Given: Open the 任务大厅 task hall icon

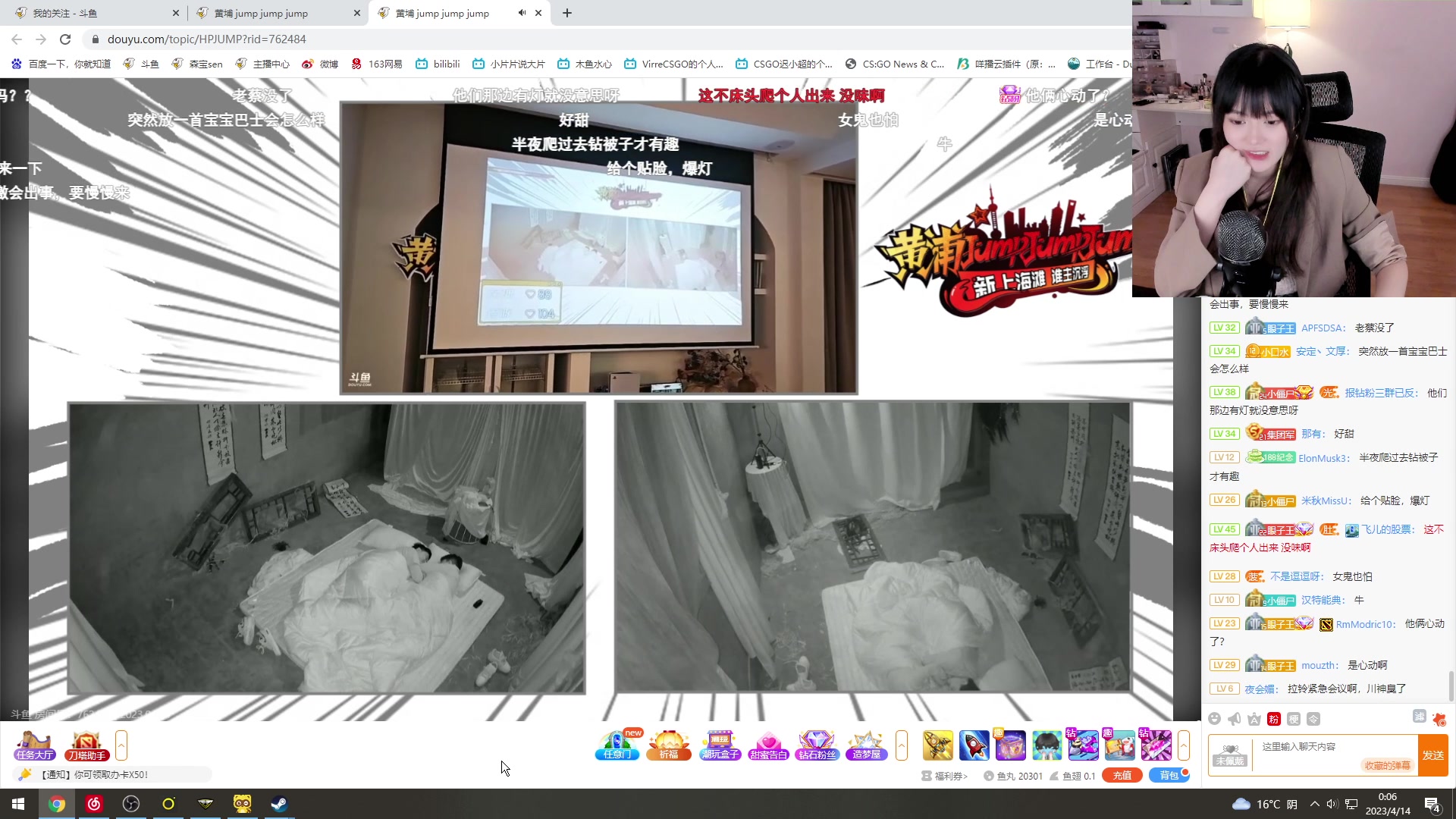Looking at the screenshot, I should pyautogui.click(x=35, y=745).
